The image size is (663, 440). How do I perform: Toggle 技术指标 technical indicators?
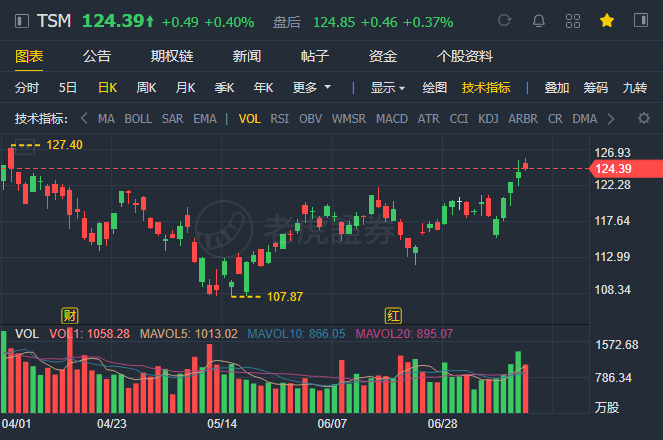click(x=486, y=88)
